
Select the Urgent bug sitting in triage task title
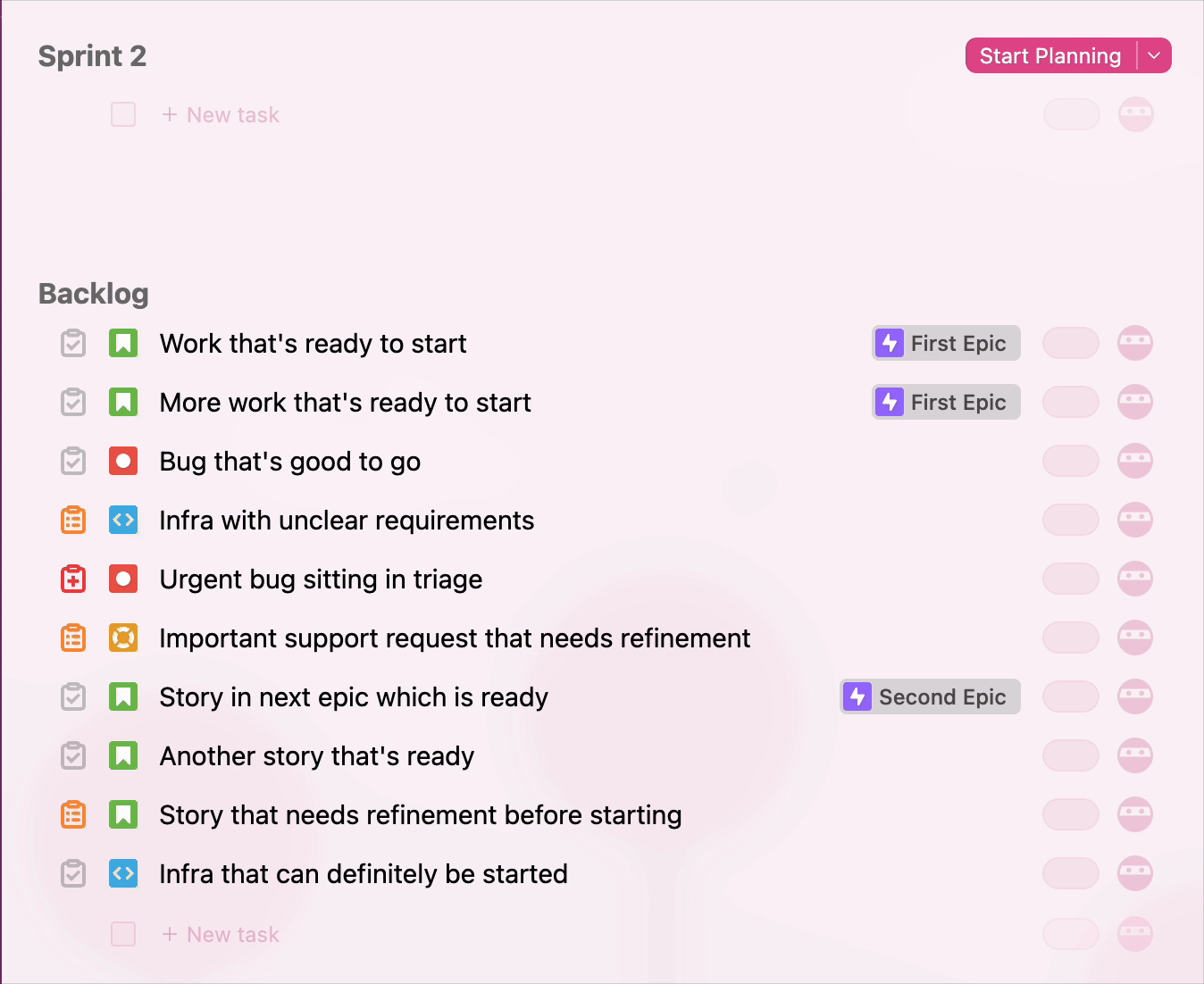click(x=321, y=580)
